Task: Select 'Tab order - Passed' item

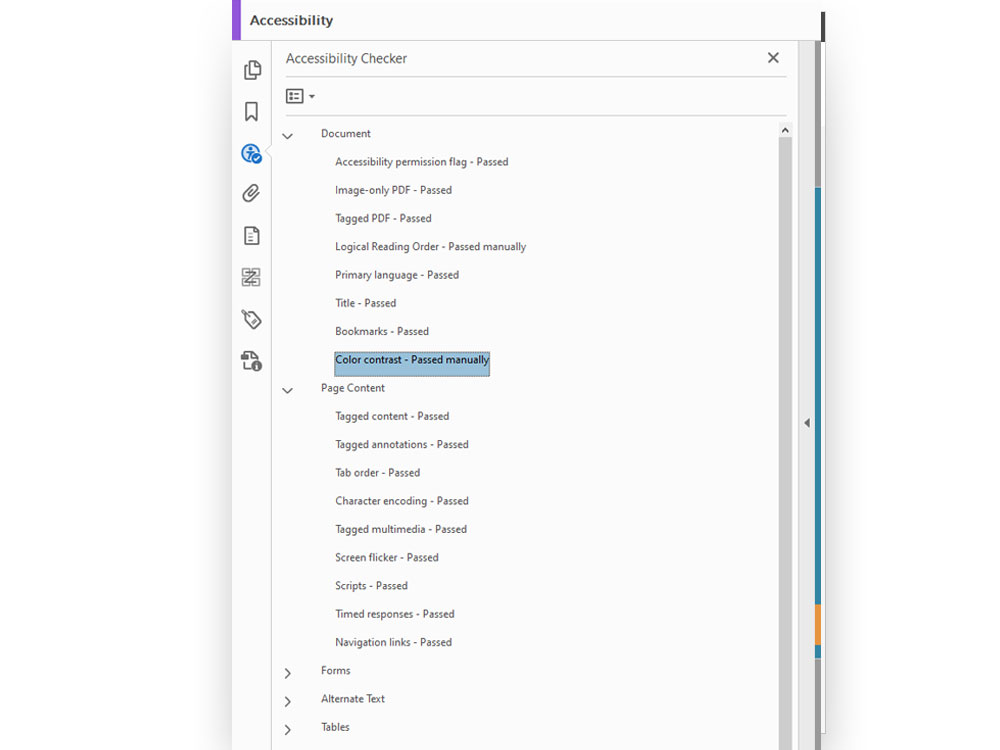Action: click(378, 473)
